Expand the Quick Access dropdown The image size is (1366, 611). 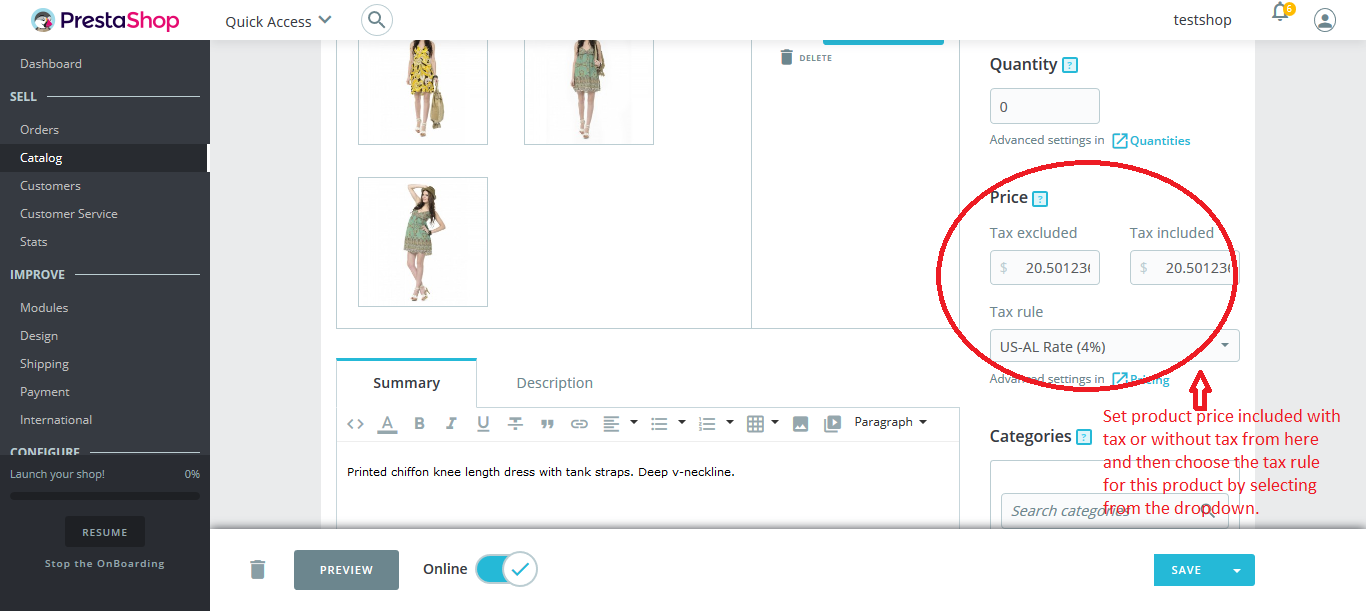click(x=278, y=21)
